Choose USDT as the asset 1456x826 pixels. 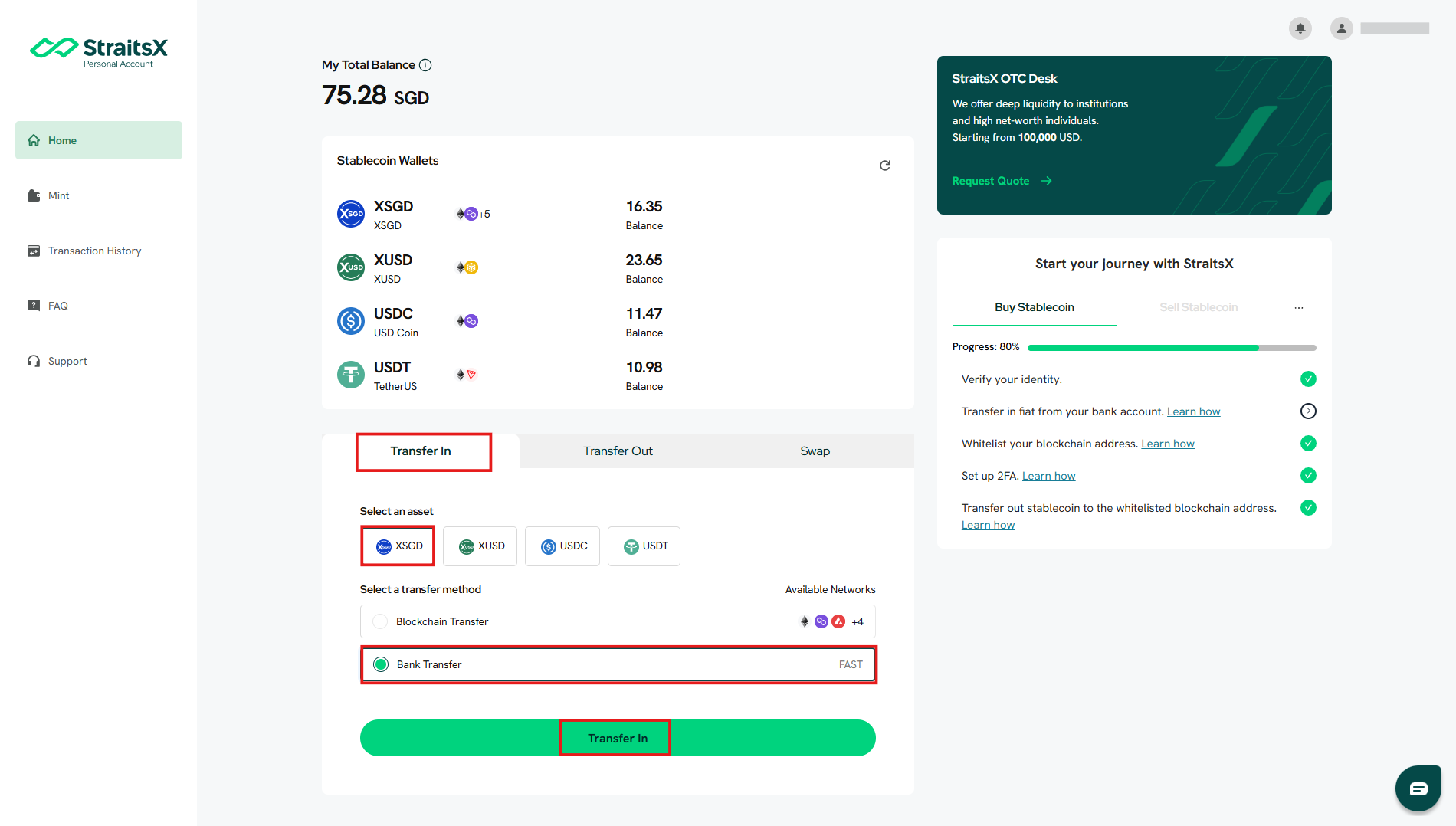click(644, 546)
